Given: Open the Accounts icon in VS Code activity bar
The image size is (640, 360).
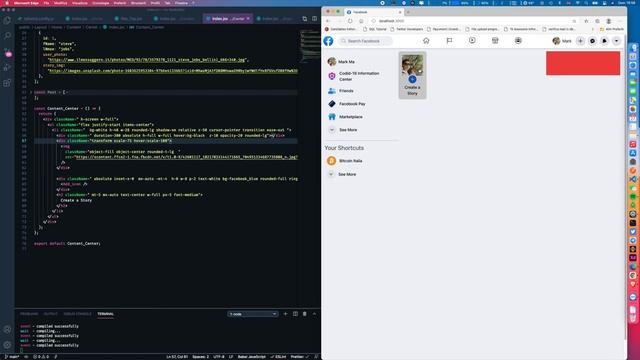Looking at the screenshot, I should pos(7,329).
